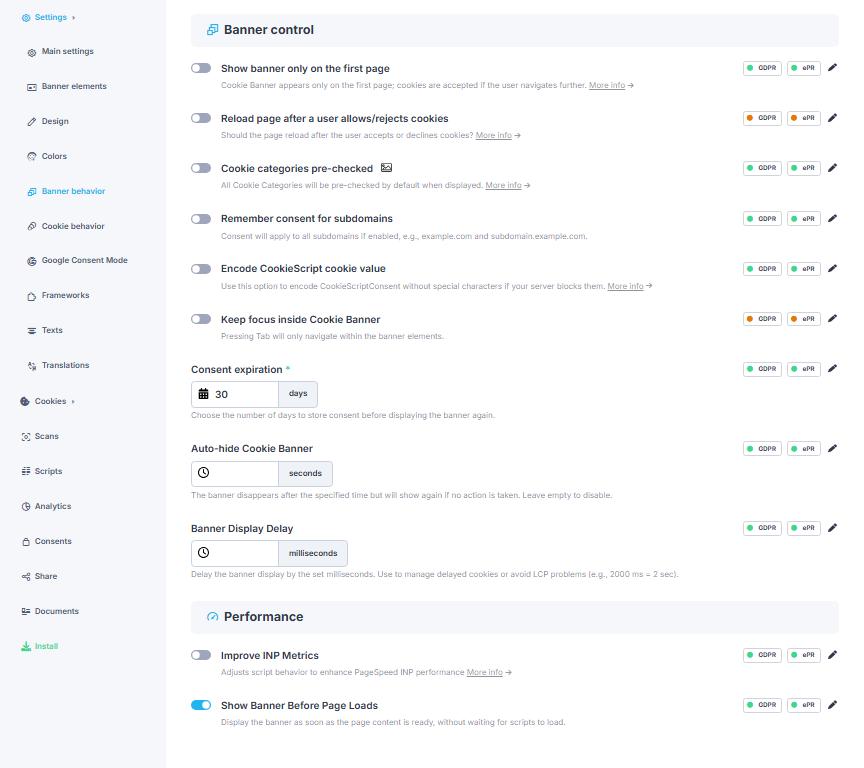Click the Settings gear icon in sidebar
The image size is (864, 768).
(26, 18)
